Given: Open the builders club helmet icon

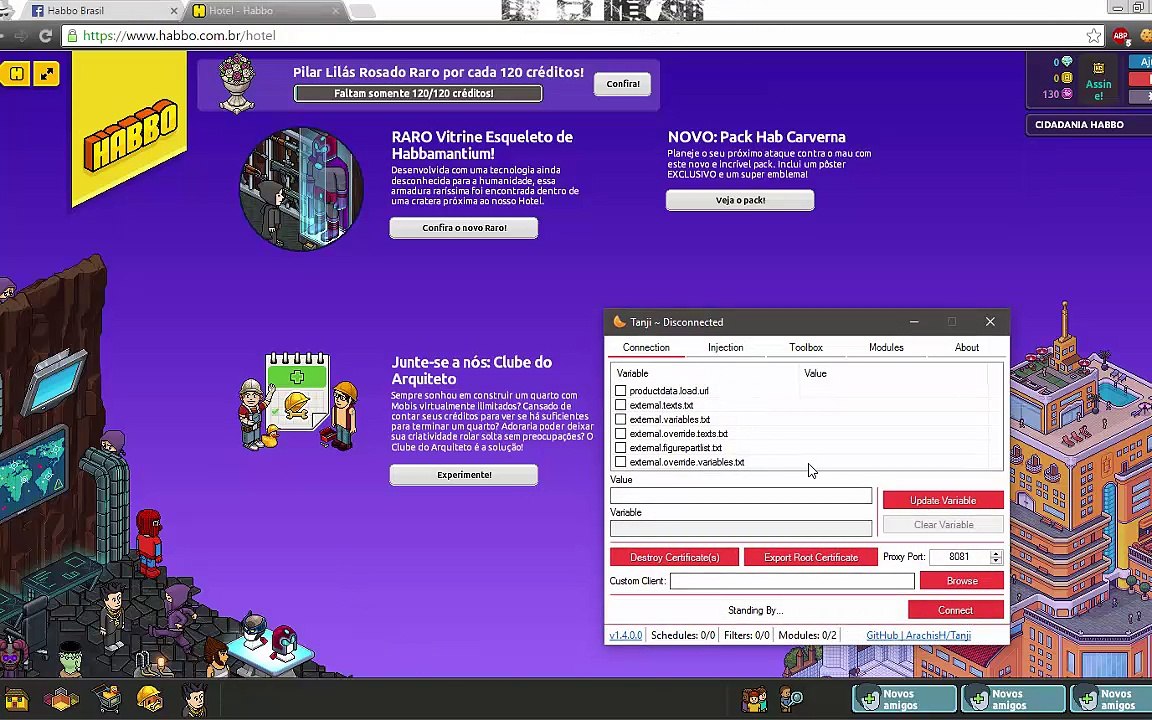Looking at the screenshot, I should point(149,699).
